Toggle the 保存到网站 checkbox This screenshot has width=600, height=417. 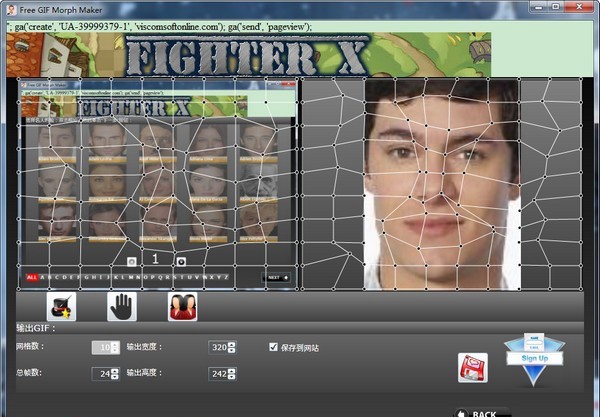(x=273, y=347)
